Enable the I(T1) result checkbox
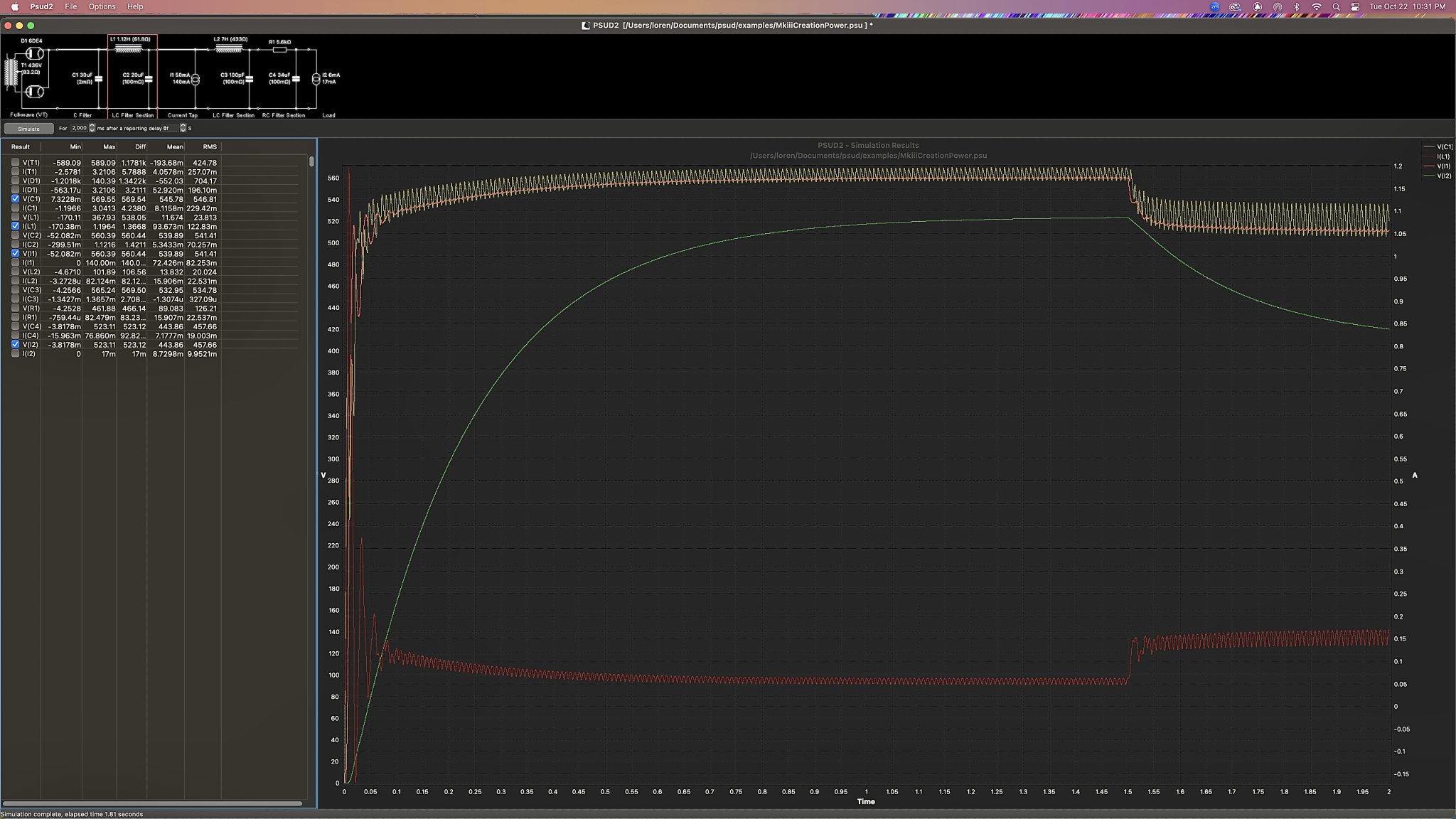Image resolution: width=1456 pixels, height=819 pixels. pos(15,171)
